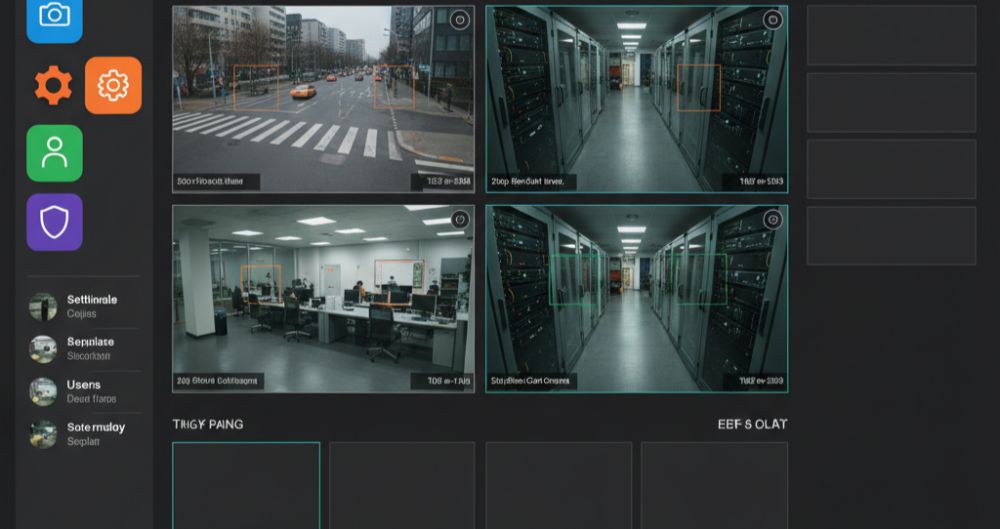Click timestamp on 'Rendukt' server room feed
The width and height of the screenshot is (1000, 529).
pyautogui.click(x=755, y=182)
